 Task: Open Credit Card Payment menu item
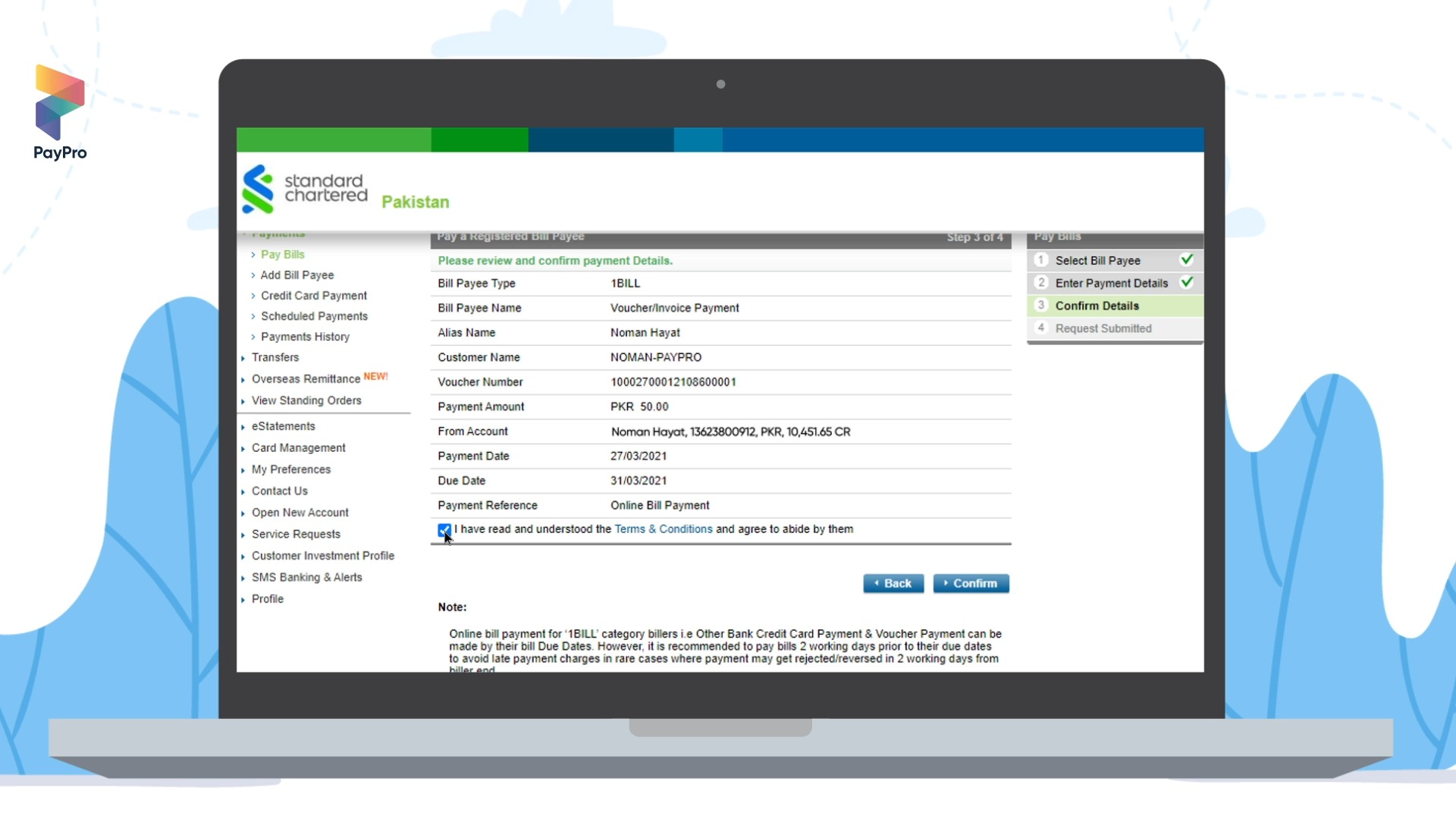[314, 296]
